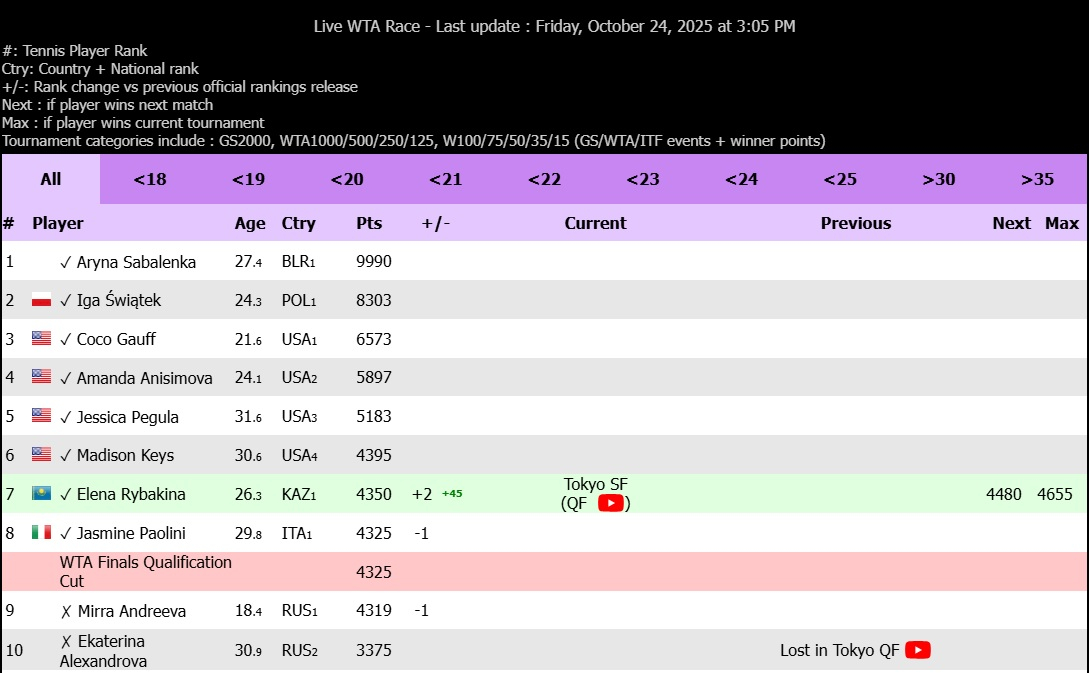Click Italy flag beside Jasmine Paolini
This screenshot has height=673, width=1089.
tap(41, 533)
